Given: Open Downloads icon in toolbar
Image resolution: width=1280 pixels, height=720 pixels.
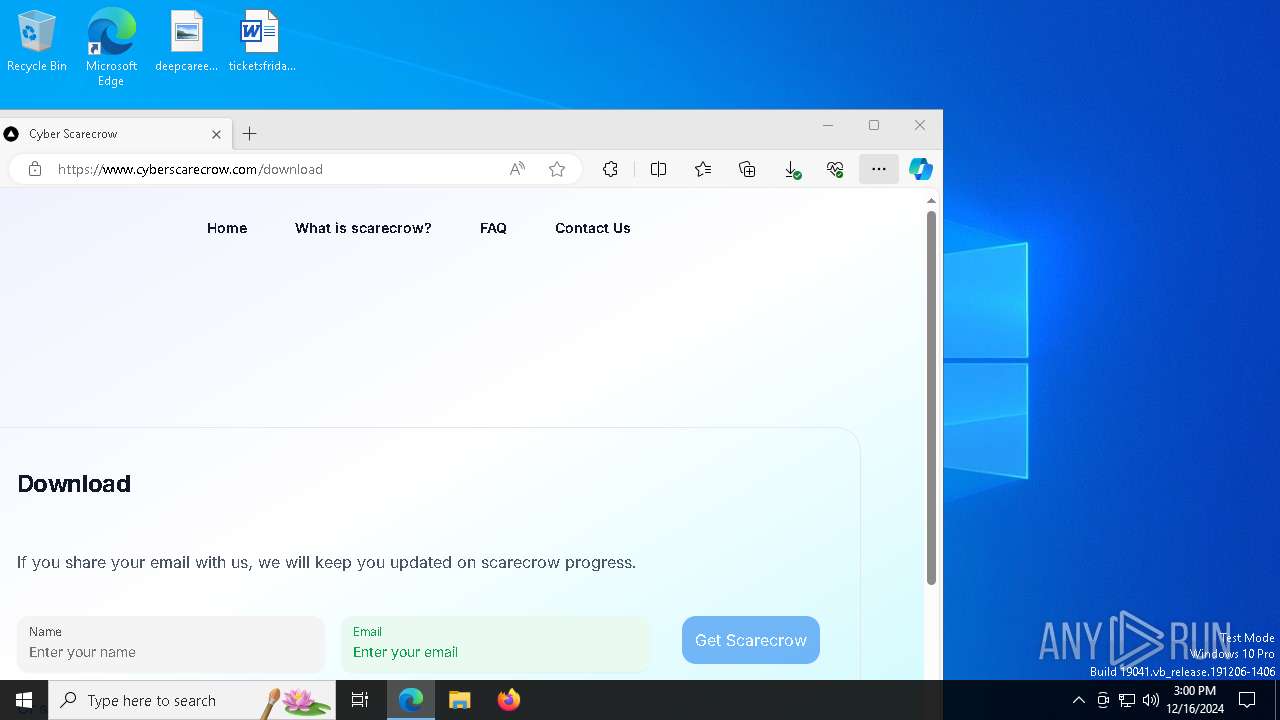Looking at the screenshot, I should tap(792, 170).
